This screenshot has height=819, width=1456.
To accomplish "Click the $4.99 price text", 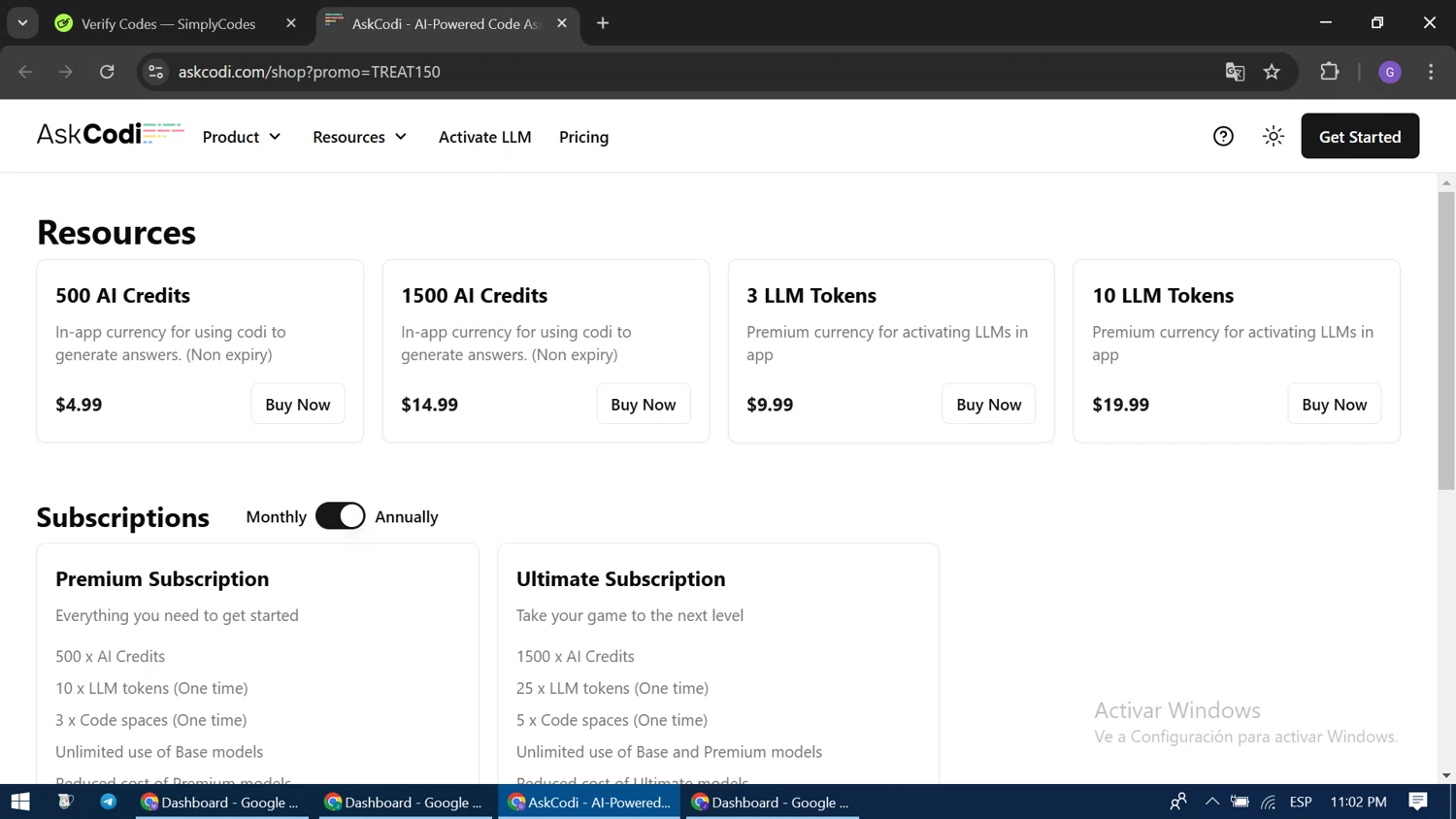I will pyautogui.click(x=79, y=405).
